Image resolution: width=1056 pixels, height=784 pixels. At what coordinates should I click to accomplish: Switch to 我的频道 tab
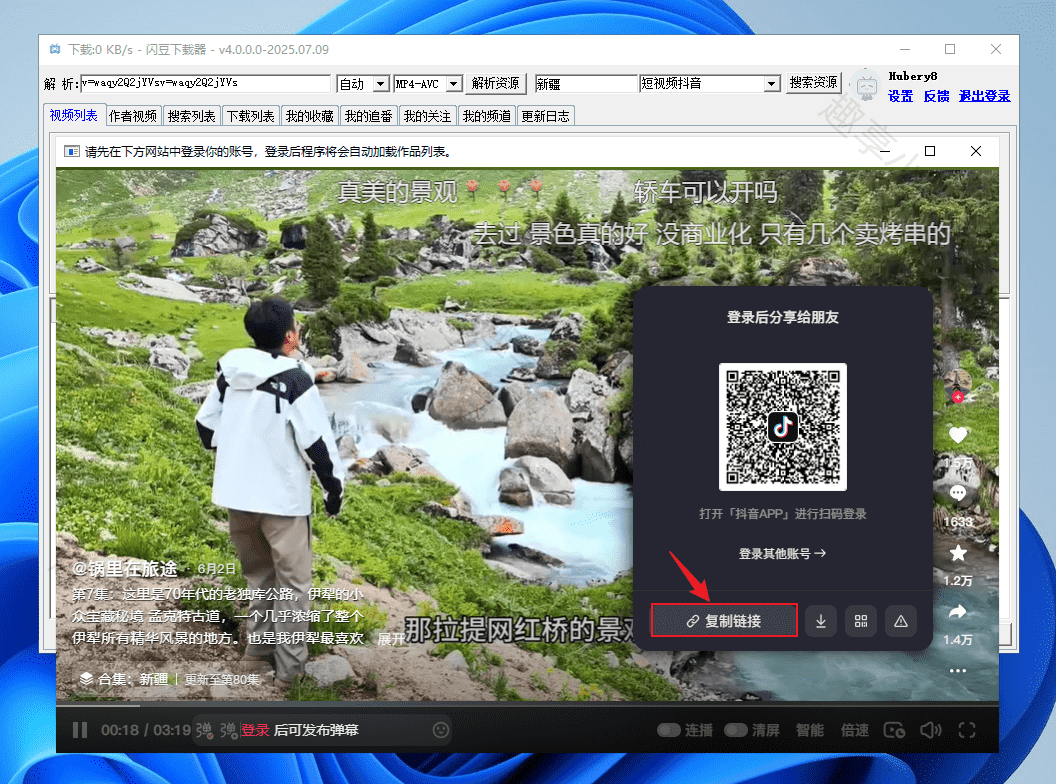[x=486, y=116]
